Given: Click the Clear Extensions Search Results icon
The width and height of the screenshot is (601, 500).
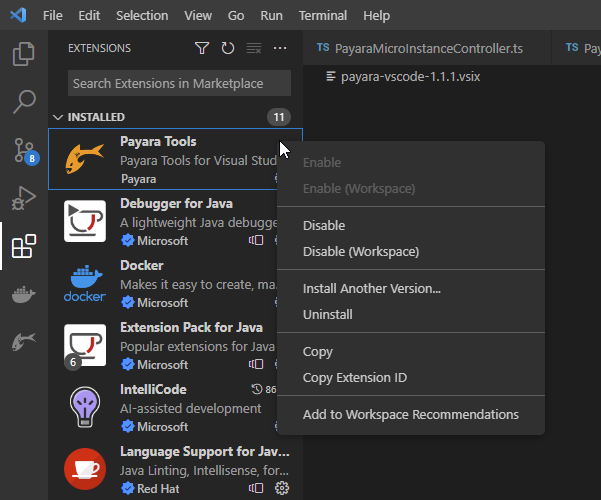Looking at the screenshot, I should pos(254,48).
